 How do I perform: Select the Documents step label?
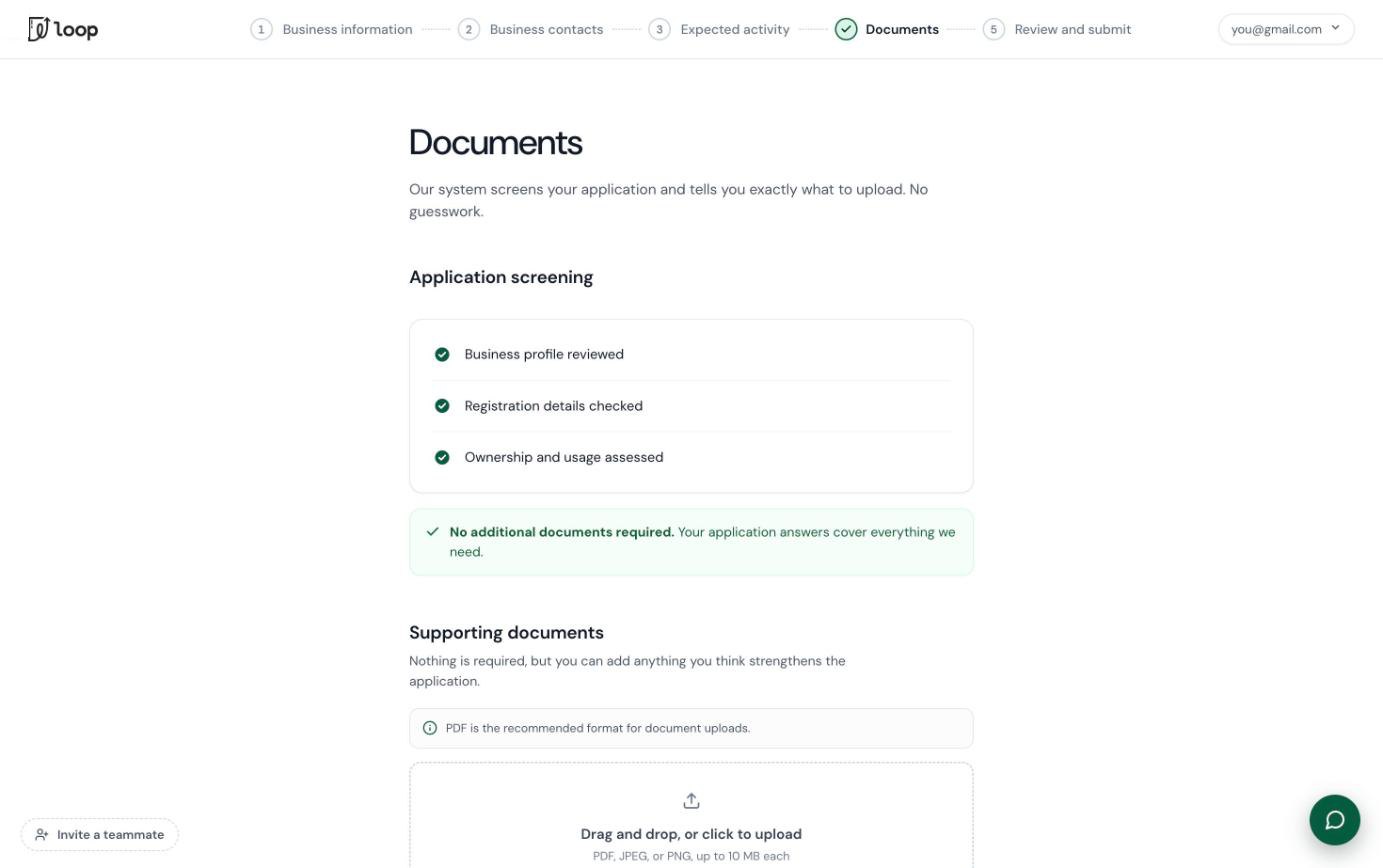pyautogui.click(x=902, y=29)
